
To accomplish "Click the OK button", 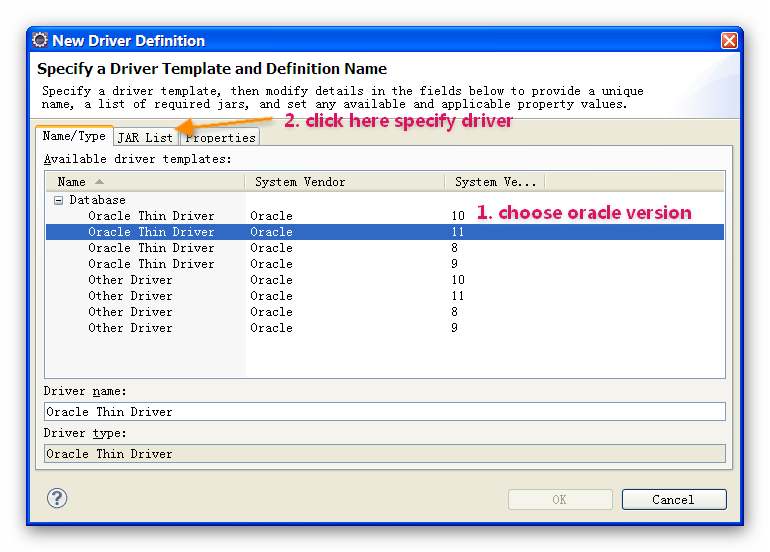I will pyautogui.click(x=560, y=499).
